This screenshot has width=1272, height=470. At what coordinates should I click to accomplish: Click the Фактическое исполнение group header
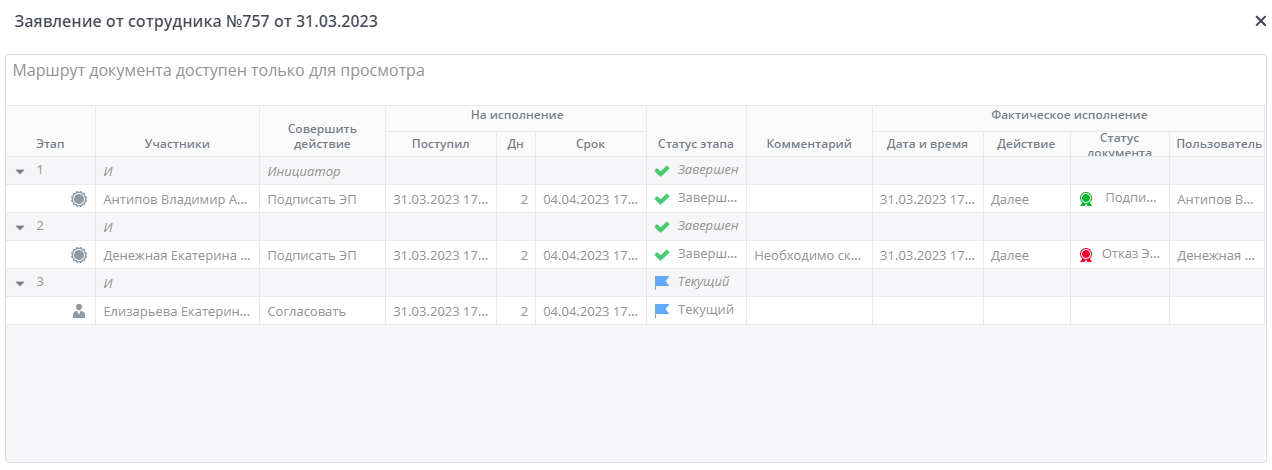(1069, 116)
